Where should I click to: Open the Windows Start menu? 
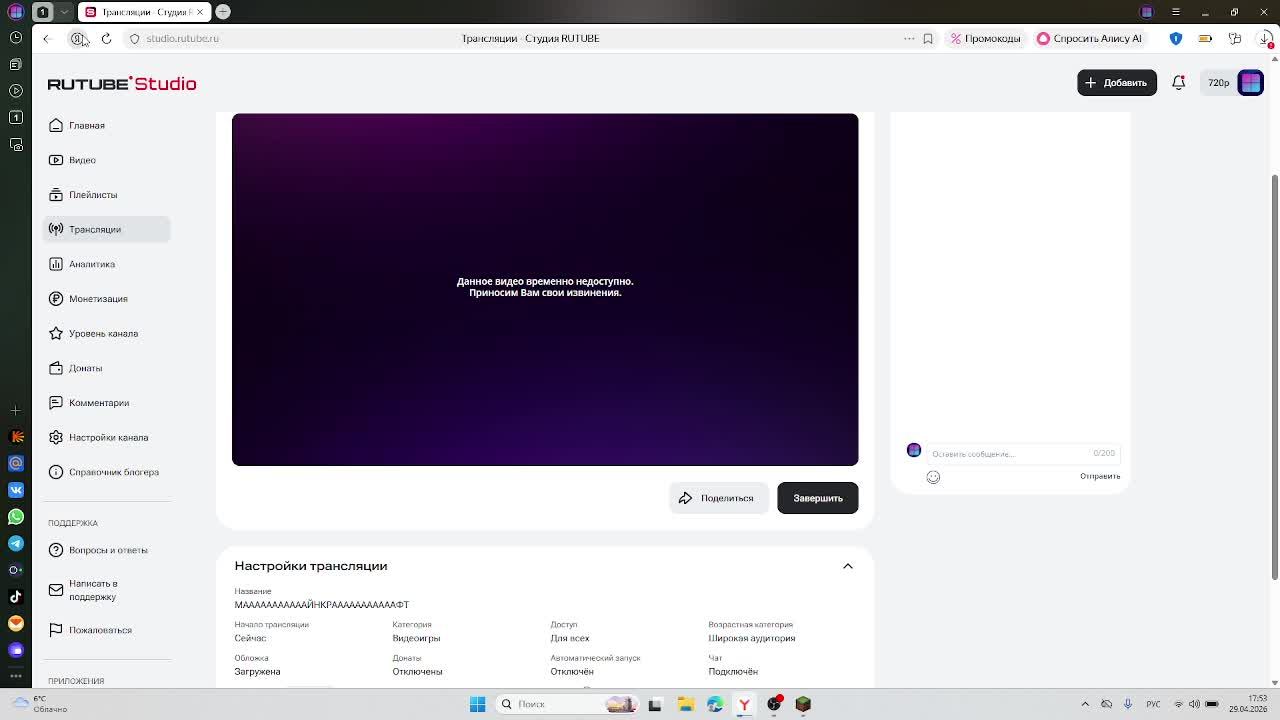point(478,704)
